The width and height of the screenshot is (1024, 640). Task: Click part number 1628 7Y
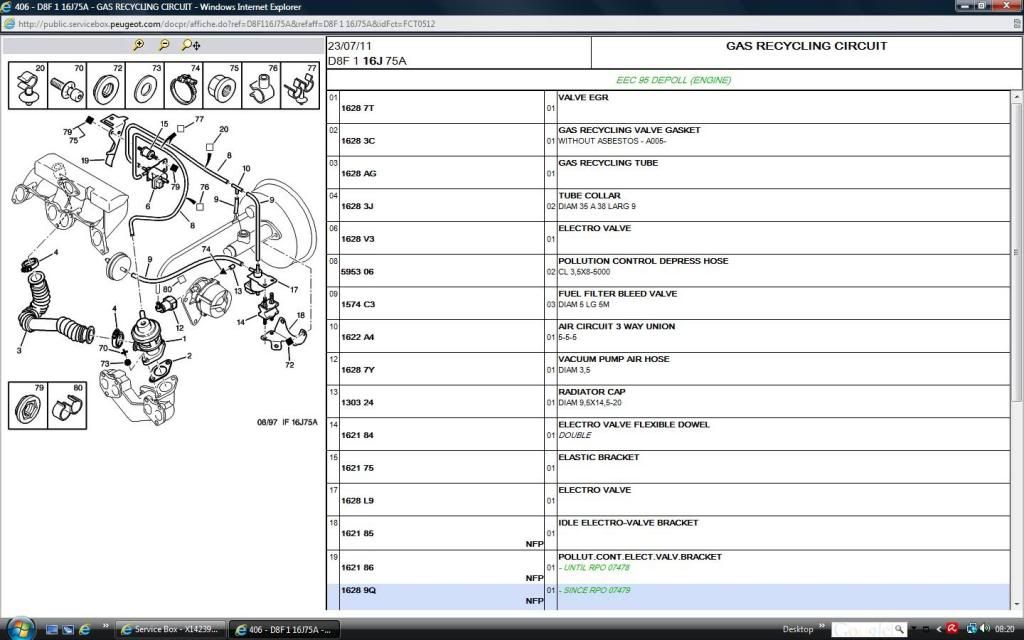click(357, 370)
